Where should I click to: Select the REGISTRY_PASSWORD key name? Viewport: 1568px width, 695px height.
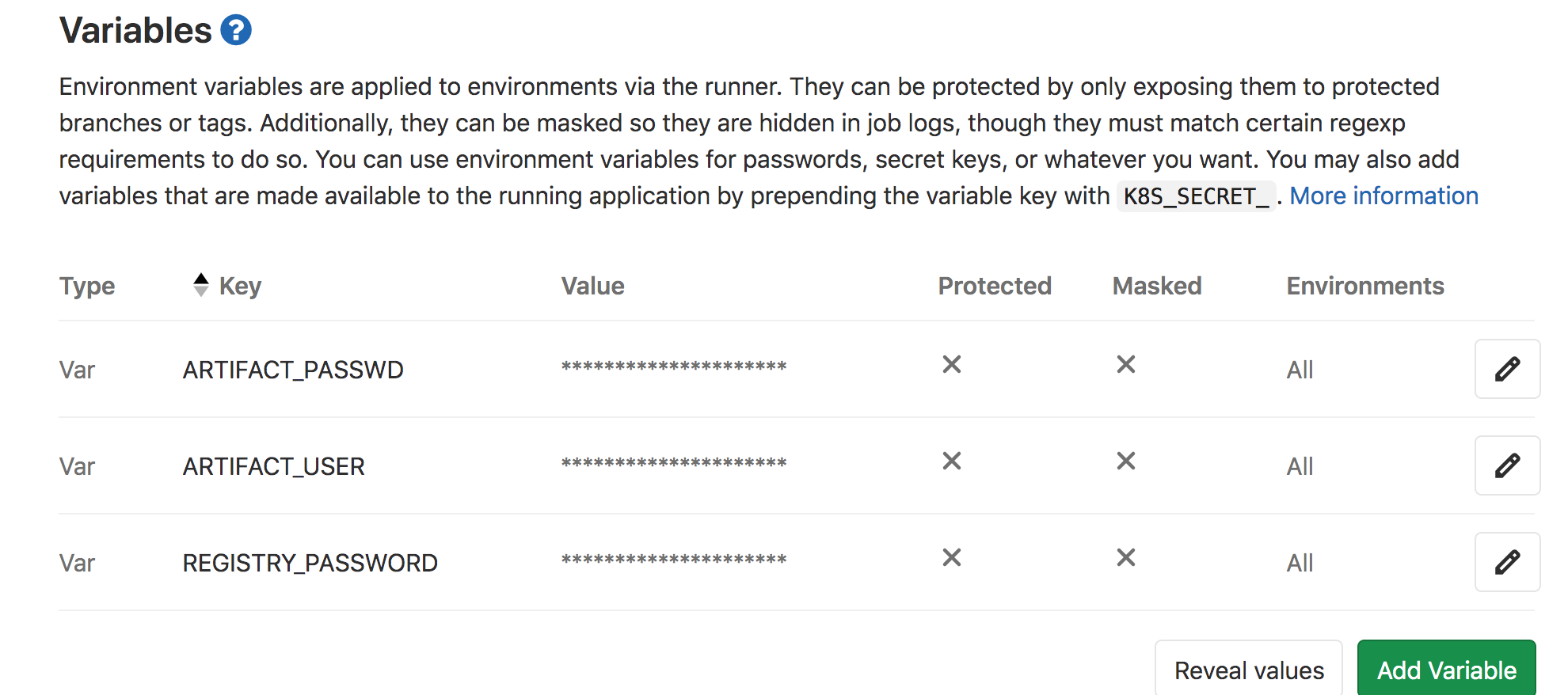pyautogui.click(x=310, y=563)
